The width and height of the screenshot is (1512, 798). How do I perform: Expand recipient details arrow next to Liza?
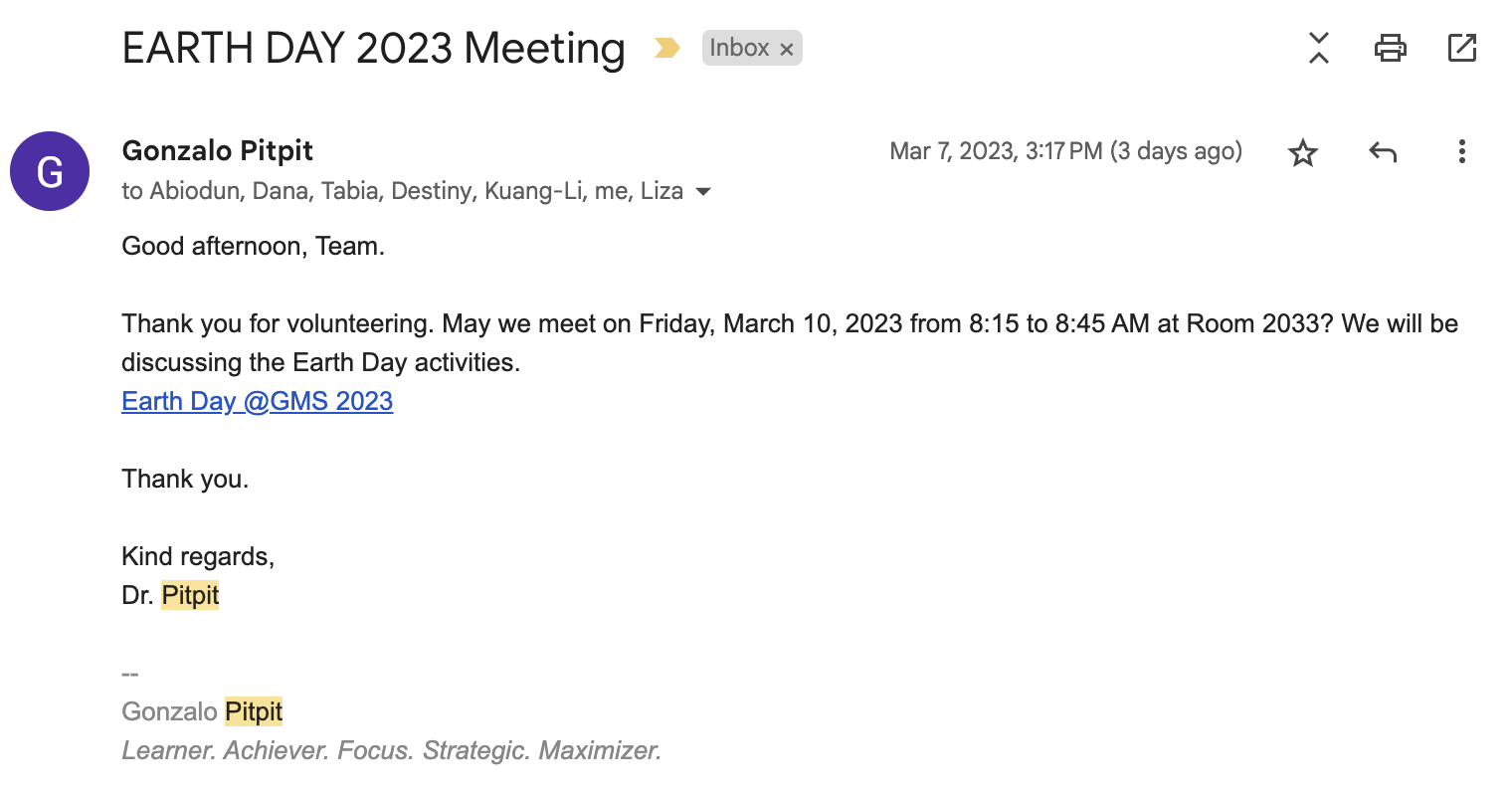point(703,191)
